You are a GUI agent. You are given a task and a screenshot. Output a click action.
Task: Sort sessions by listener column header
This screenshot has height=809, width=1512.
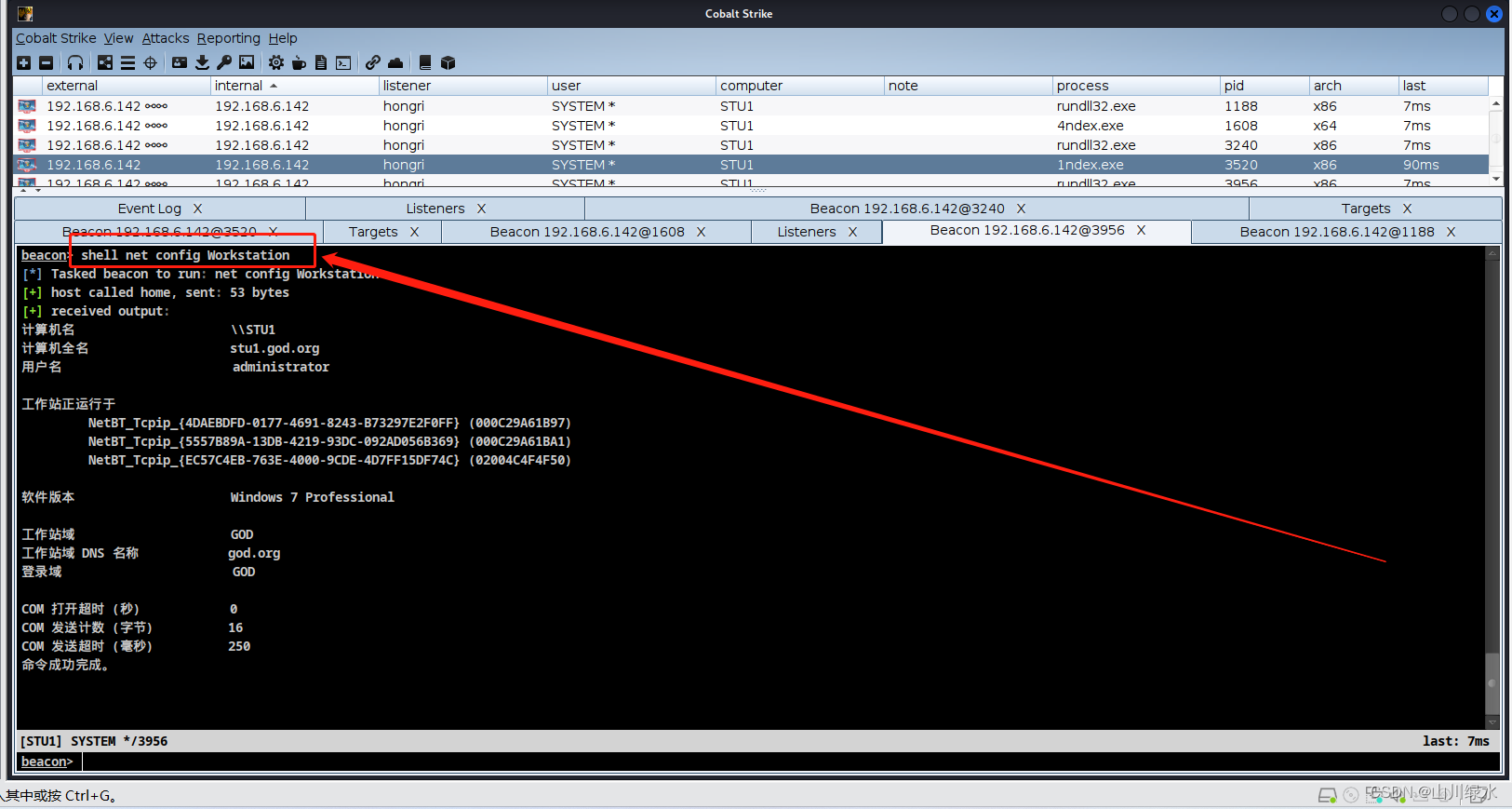pos(462,86)
